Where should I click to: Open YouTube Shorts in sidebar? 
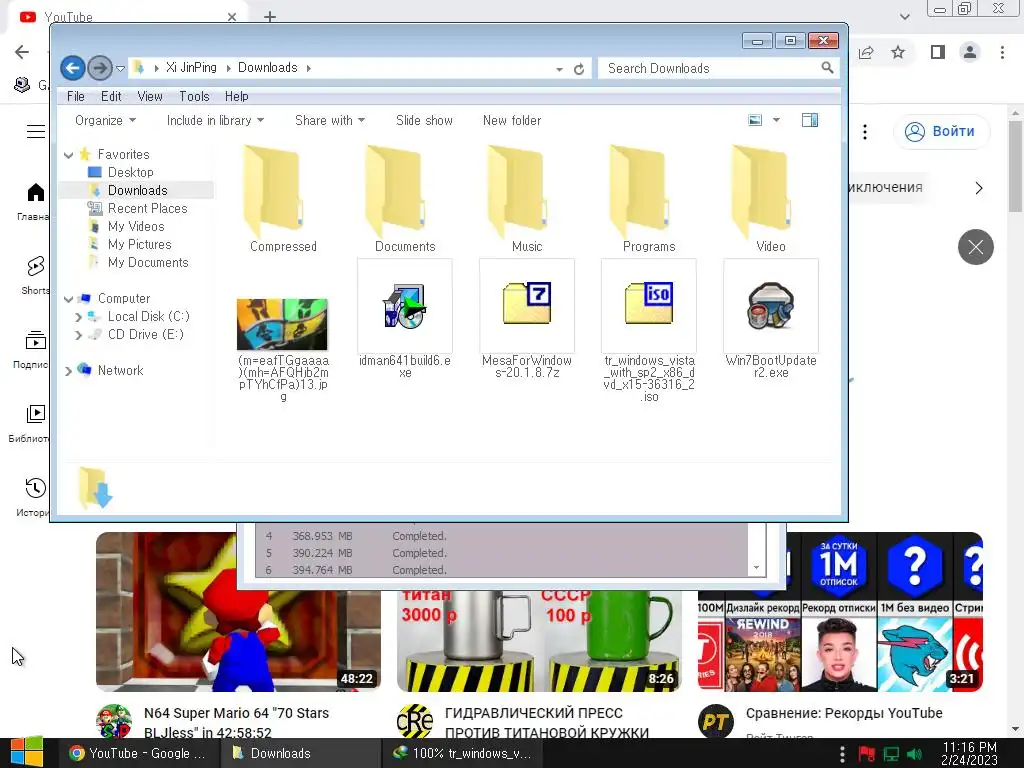tap(35, 274)
